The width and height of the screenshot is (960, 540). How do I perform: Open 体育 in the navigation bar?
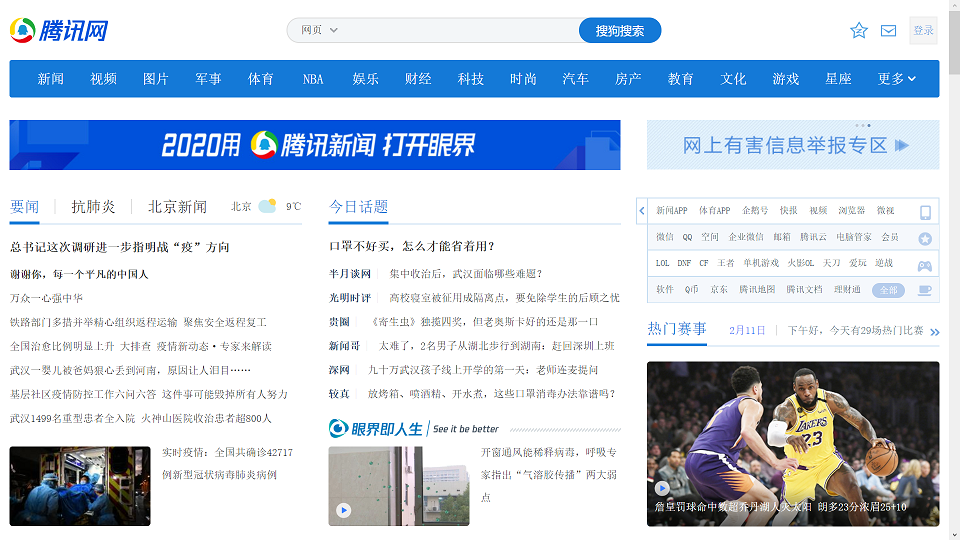(261, 79)
